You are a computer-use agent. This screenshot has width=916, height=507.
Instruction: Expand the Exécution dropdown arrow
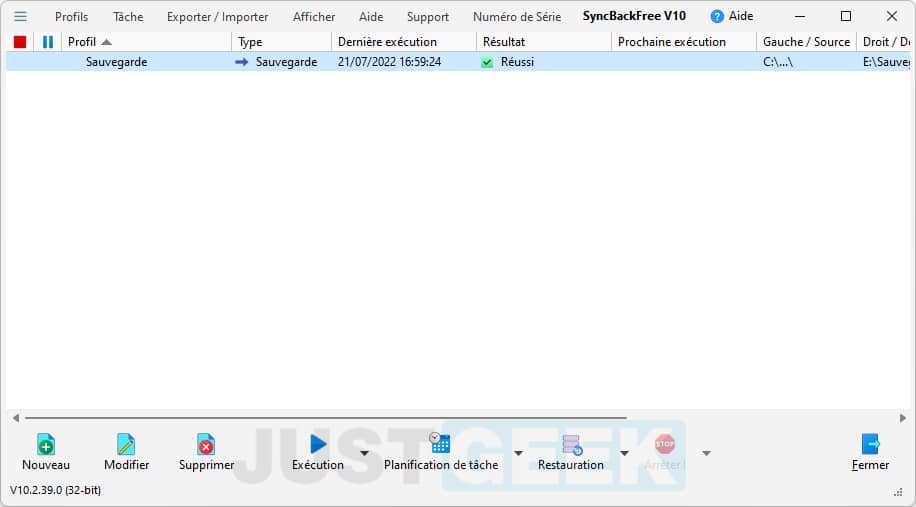click(x=364, y=453)
